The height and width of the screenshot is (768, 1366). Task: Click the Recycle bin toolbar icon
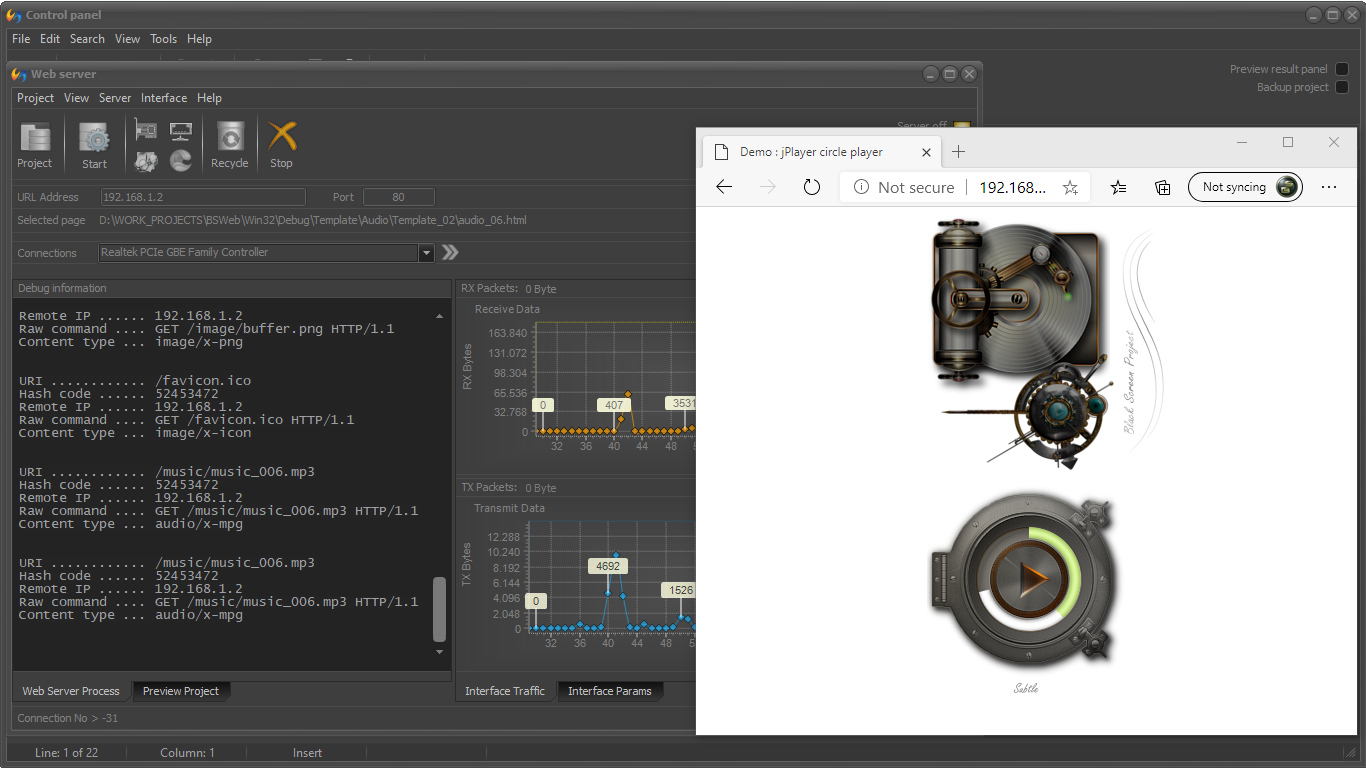point(229,144)
